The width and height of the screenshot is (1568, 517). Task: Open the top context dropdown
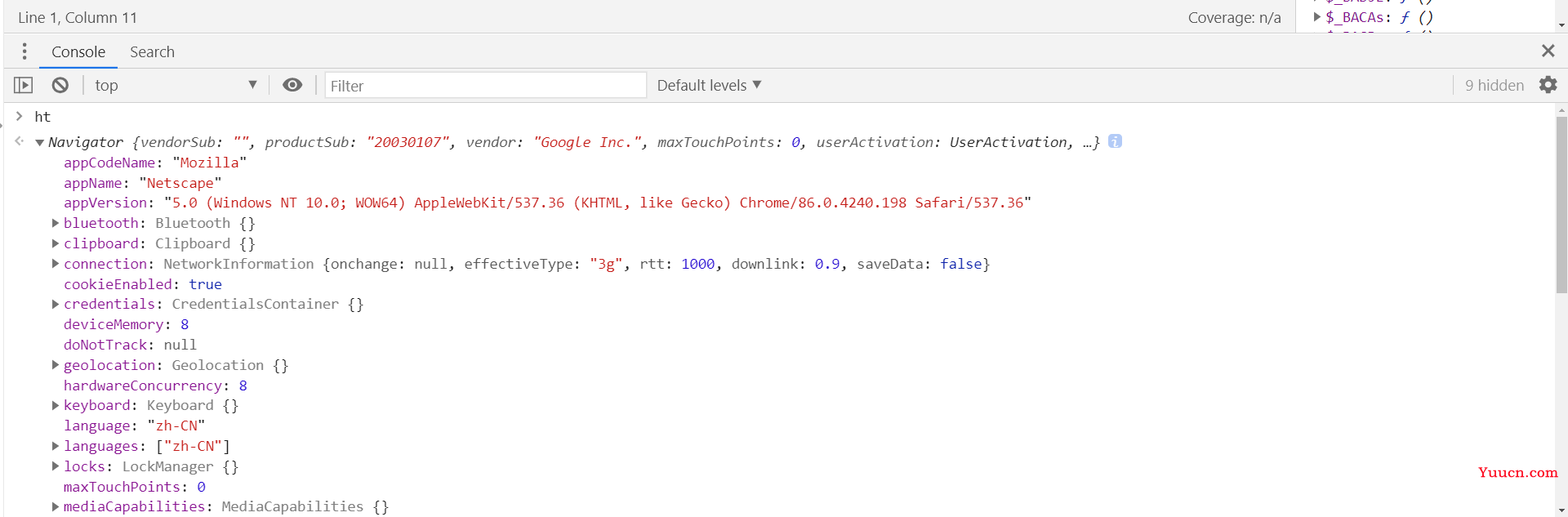coord(175,85)
